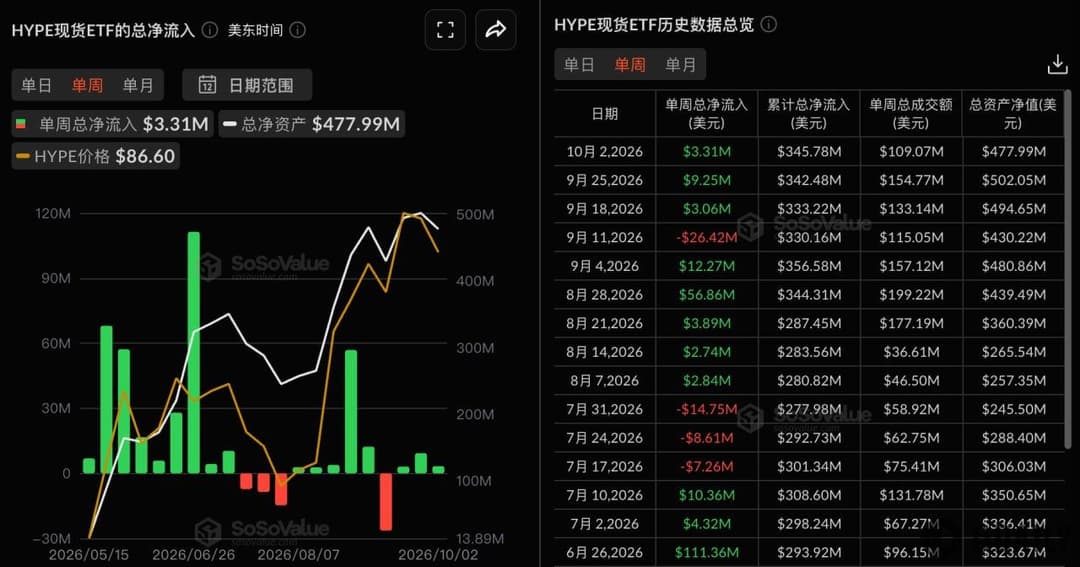1080x567 pixels.
Task: Click the 9月 25,2026 date cell
Action: (x=605, y=181)
